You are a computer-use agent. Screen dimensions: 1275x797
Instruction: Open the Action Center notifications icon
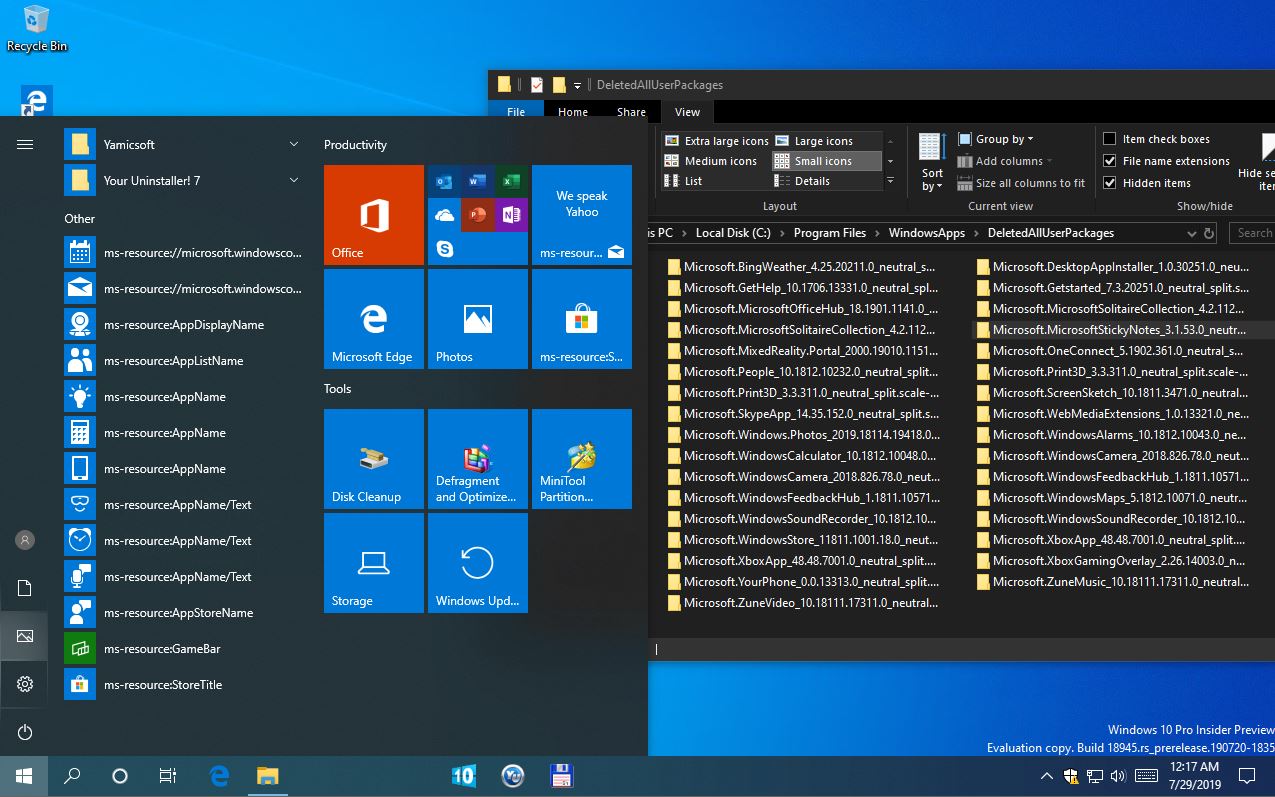pos(1247,775)
